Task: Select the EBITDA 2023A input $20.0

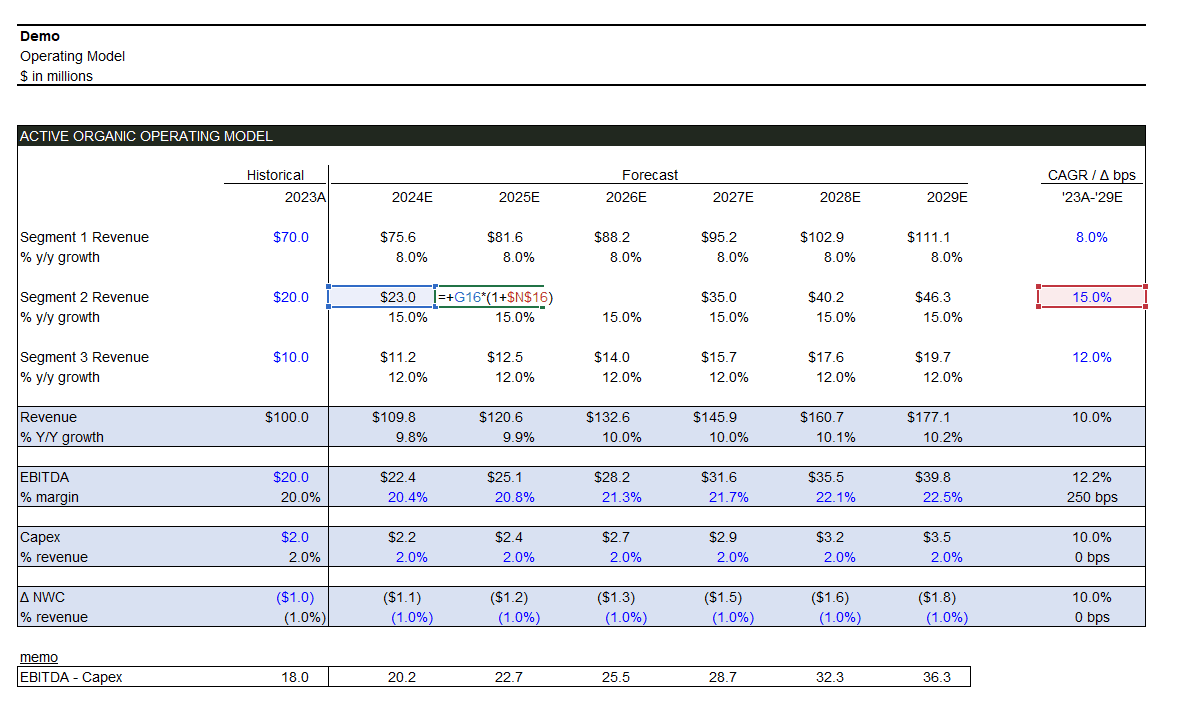Action: tap(290, 477)
